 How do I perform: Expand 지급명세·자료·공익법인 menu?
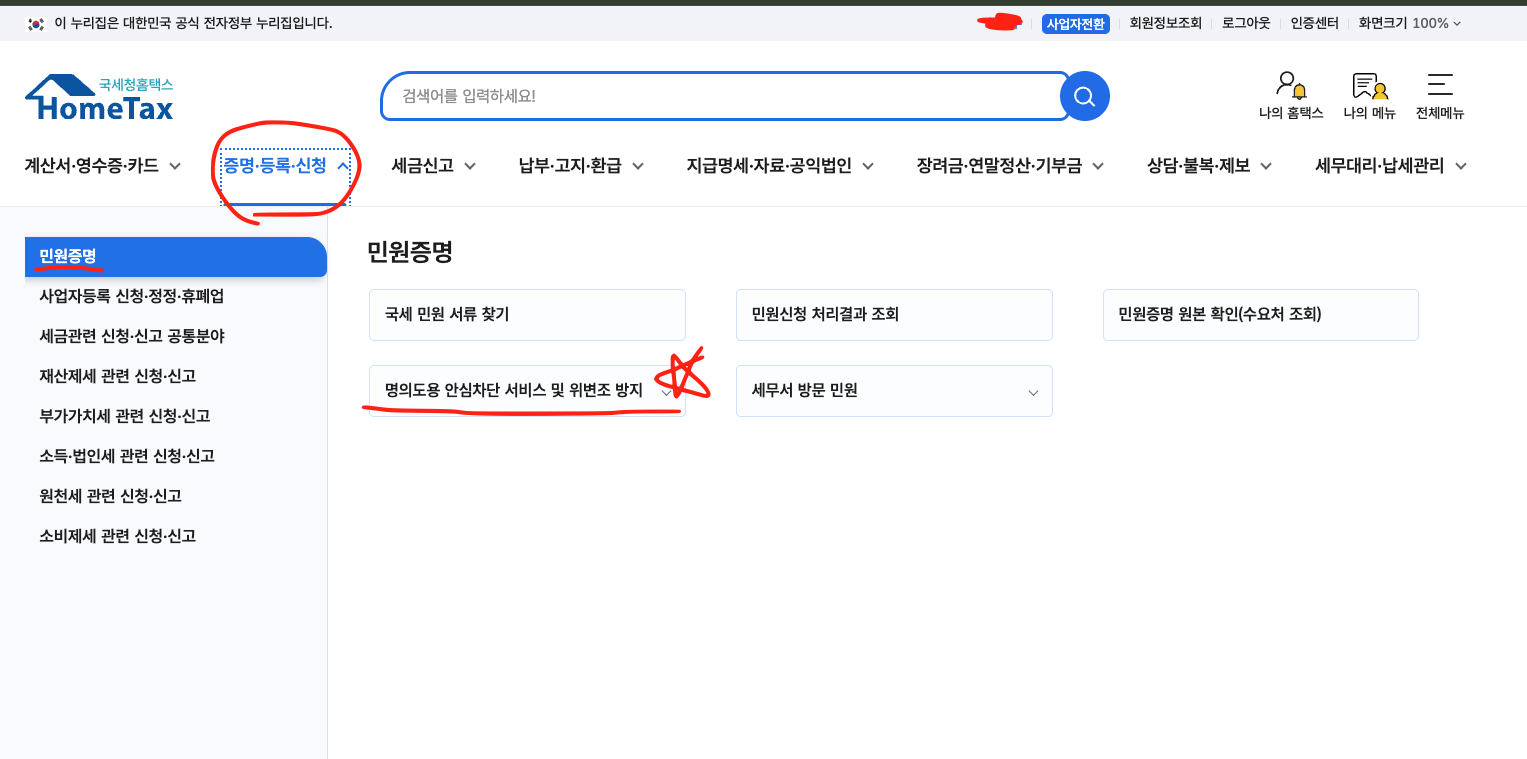pyautogui.click(x=780, y=166)
